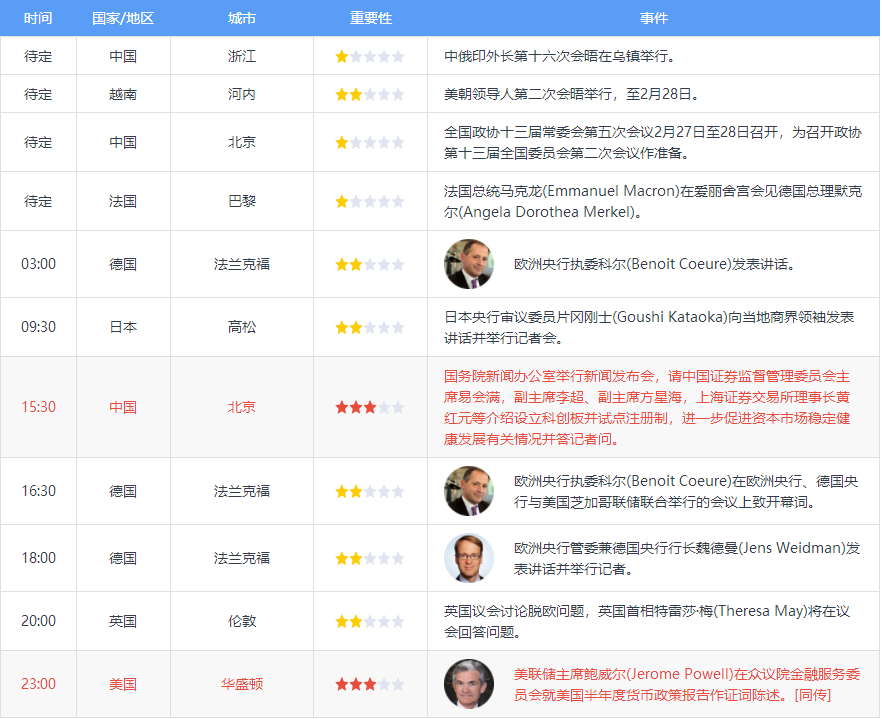The image size is (882, 719).
Task: Click the 时间 column header
Action: click(x=38, y=19)
